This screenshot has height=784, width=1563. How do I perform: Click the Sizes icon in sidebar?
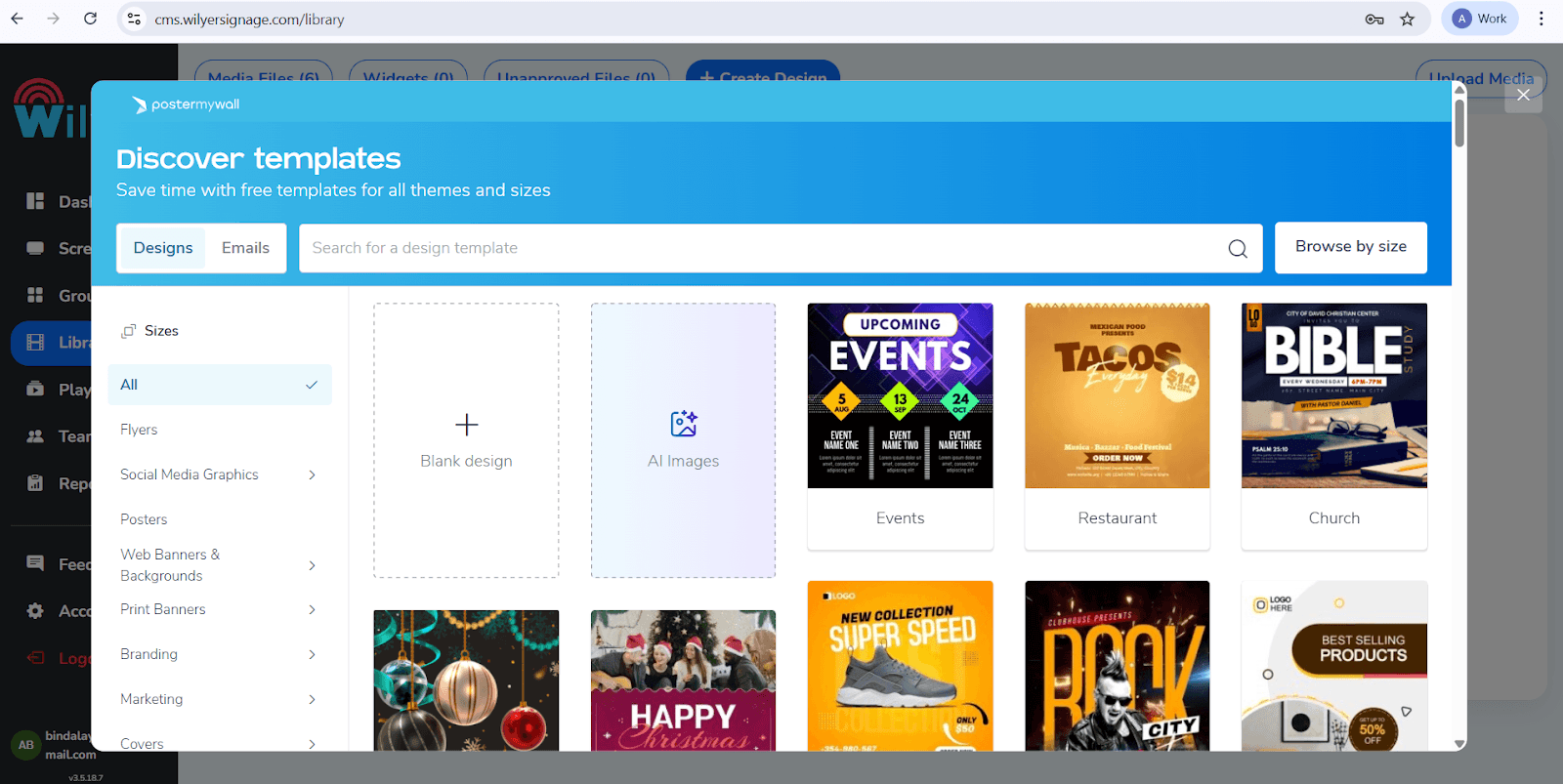[x=128, y=331]
